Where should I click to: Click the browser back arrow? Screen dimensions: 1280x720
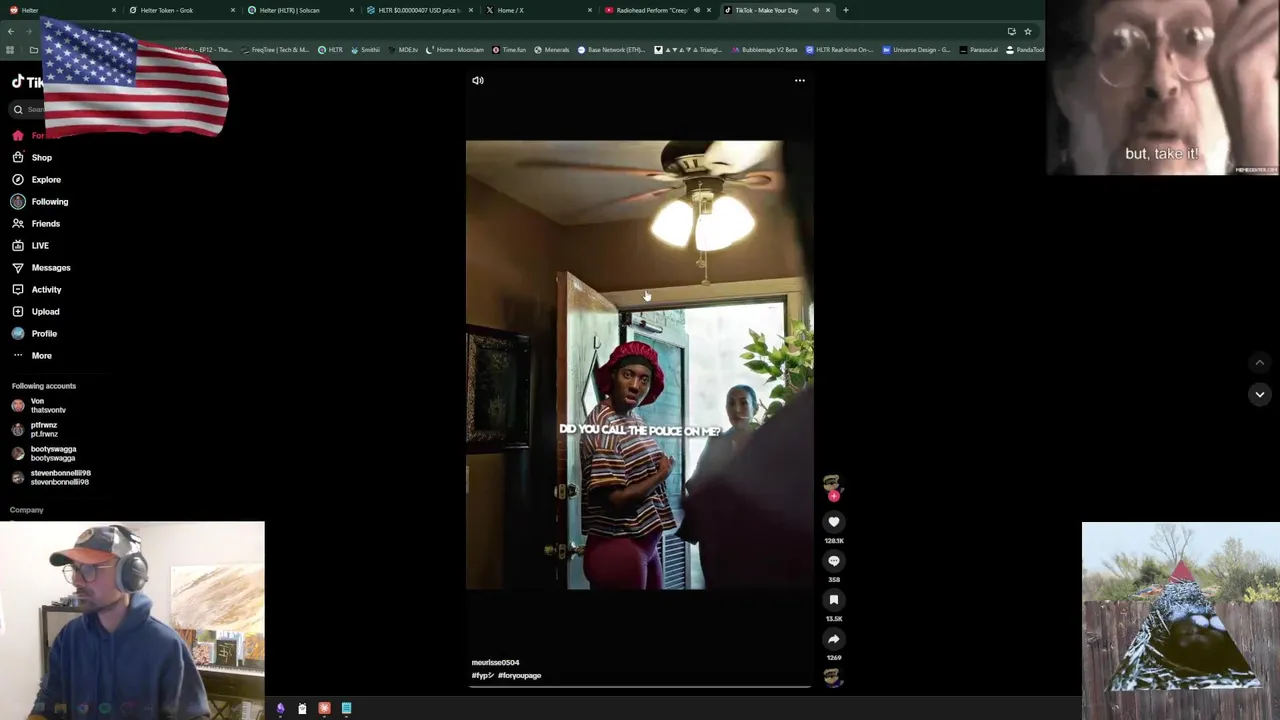[x=11, y=32]
